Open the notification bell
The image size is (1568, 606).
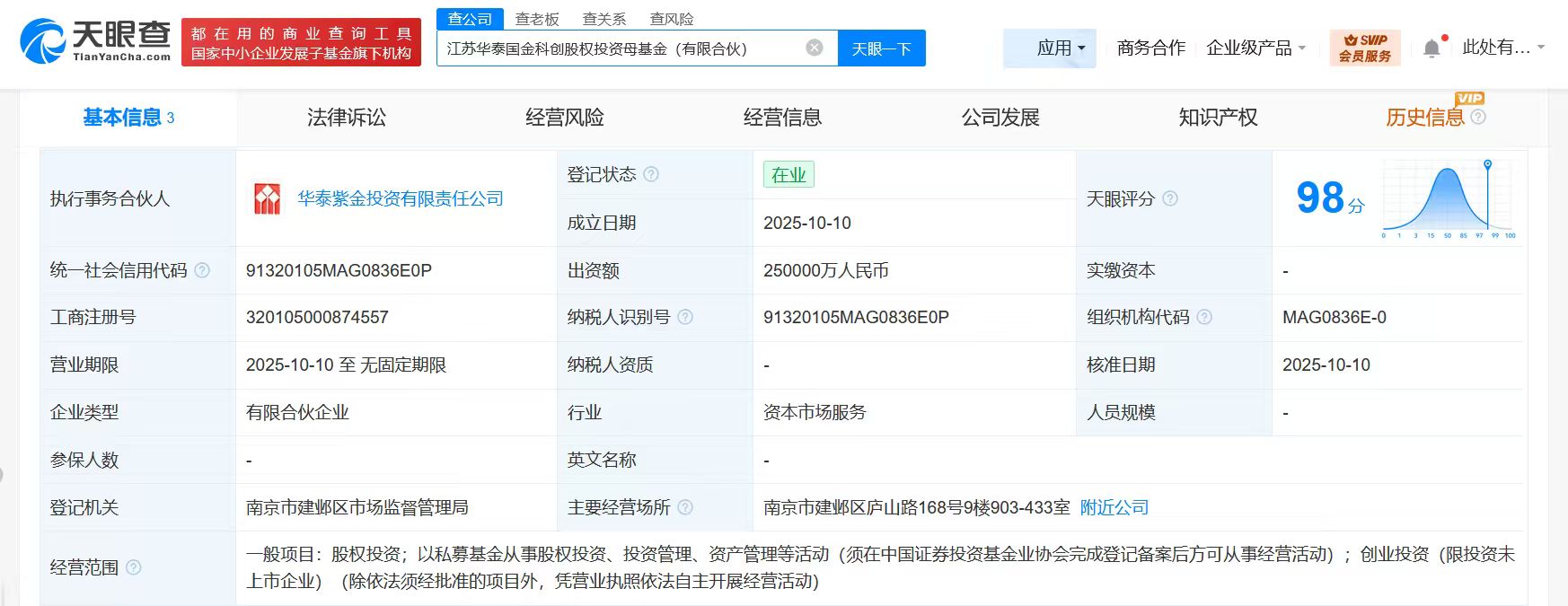tap(1431, 48)
